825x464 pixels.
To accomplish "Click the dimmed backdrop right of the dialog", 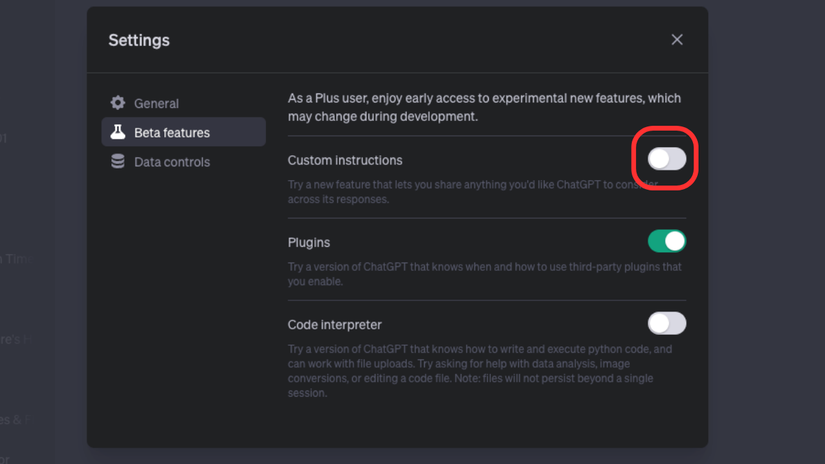I will click(x=766, y=231).
